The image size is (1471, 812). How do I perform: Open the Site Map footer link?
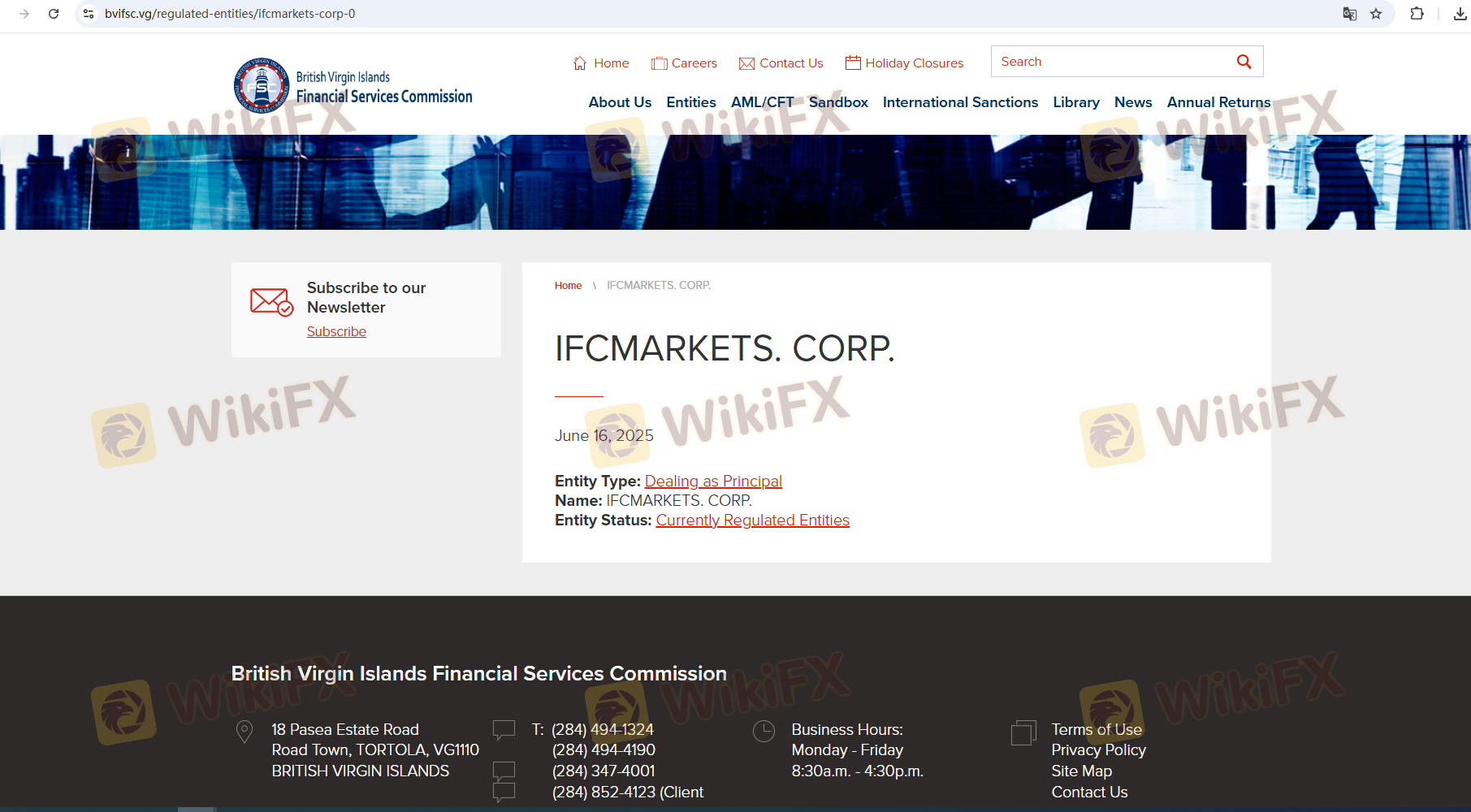point(1082,771)
